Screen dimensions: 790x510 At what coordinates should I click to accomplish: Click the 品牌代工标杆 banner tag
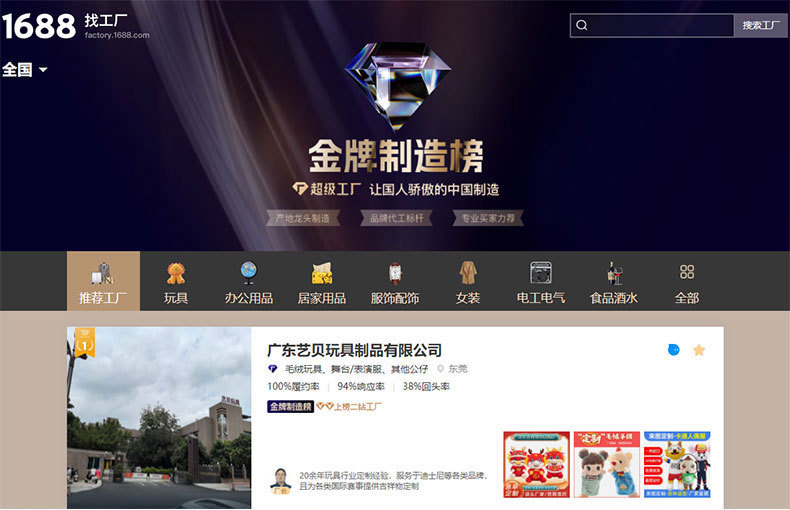point(397,218)
